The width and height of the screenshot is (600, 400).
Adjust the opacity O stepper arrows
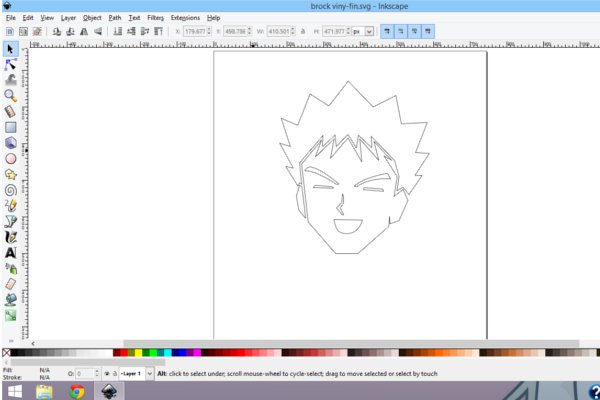[x=96, y=374]
